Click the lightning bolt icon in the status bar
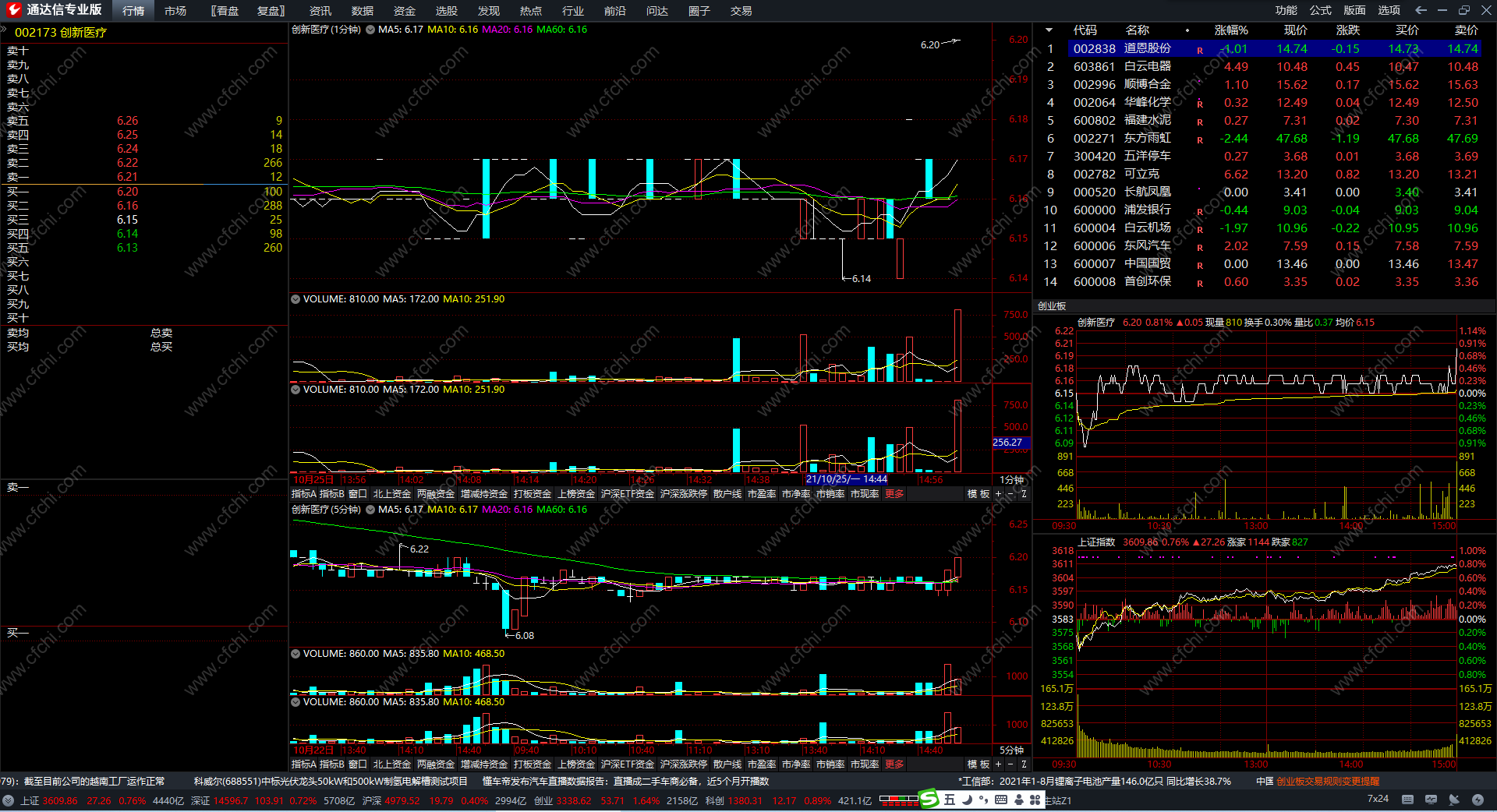Image resolution: width=1497 pixels, height=812 pixels. pos(1478,800)
